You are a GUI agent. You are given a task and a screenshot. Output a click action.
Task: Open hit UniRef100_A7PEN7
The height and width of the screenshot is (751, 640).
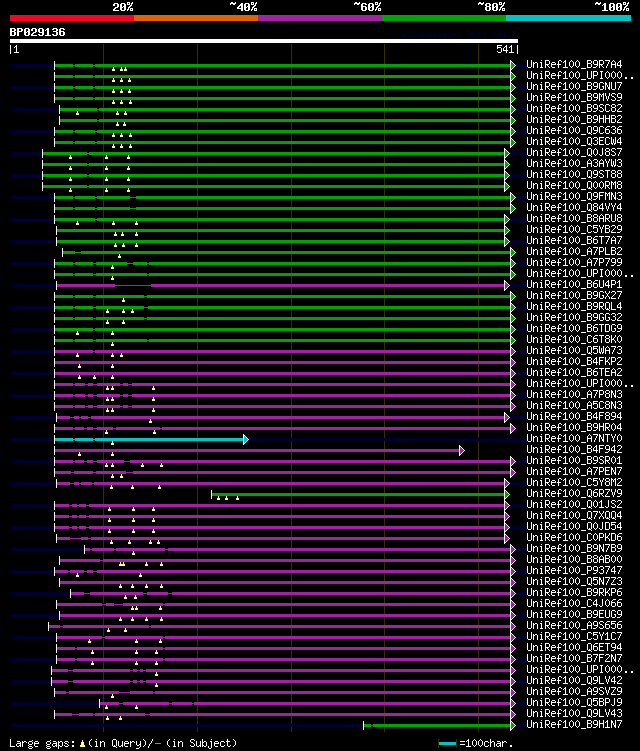tap(574, 472)
